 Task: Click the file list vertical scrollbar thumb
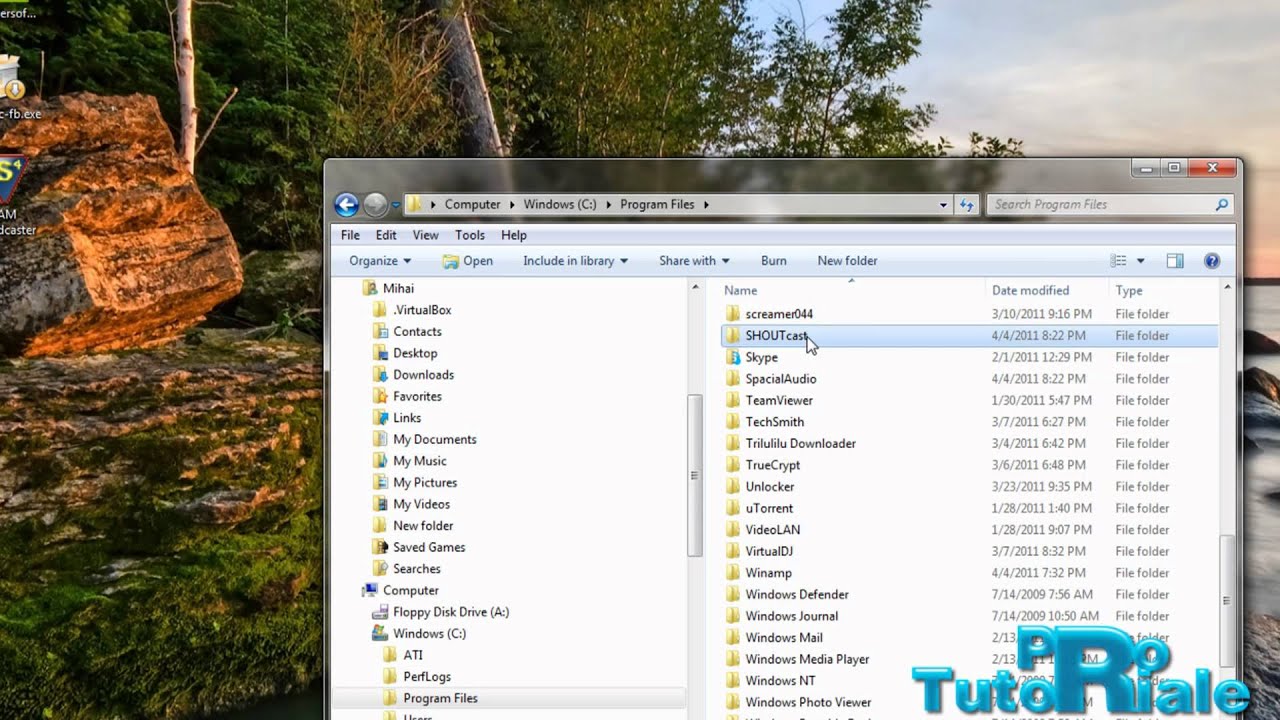pyautogui.click(x=1227, y=600)
